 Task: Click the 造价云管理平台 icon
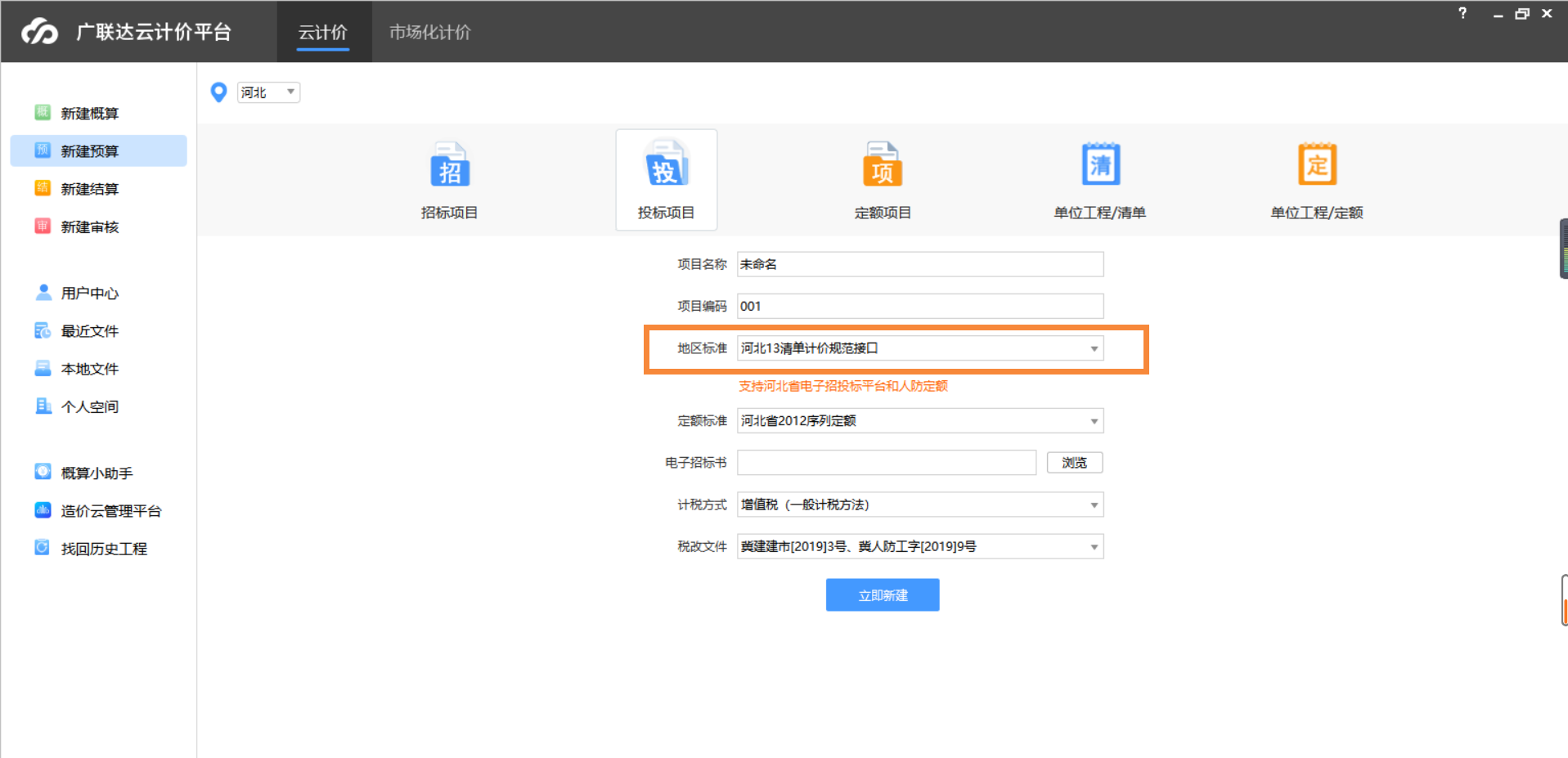43,509
